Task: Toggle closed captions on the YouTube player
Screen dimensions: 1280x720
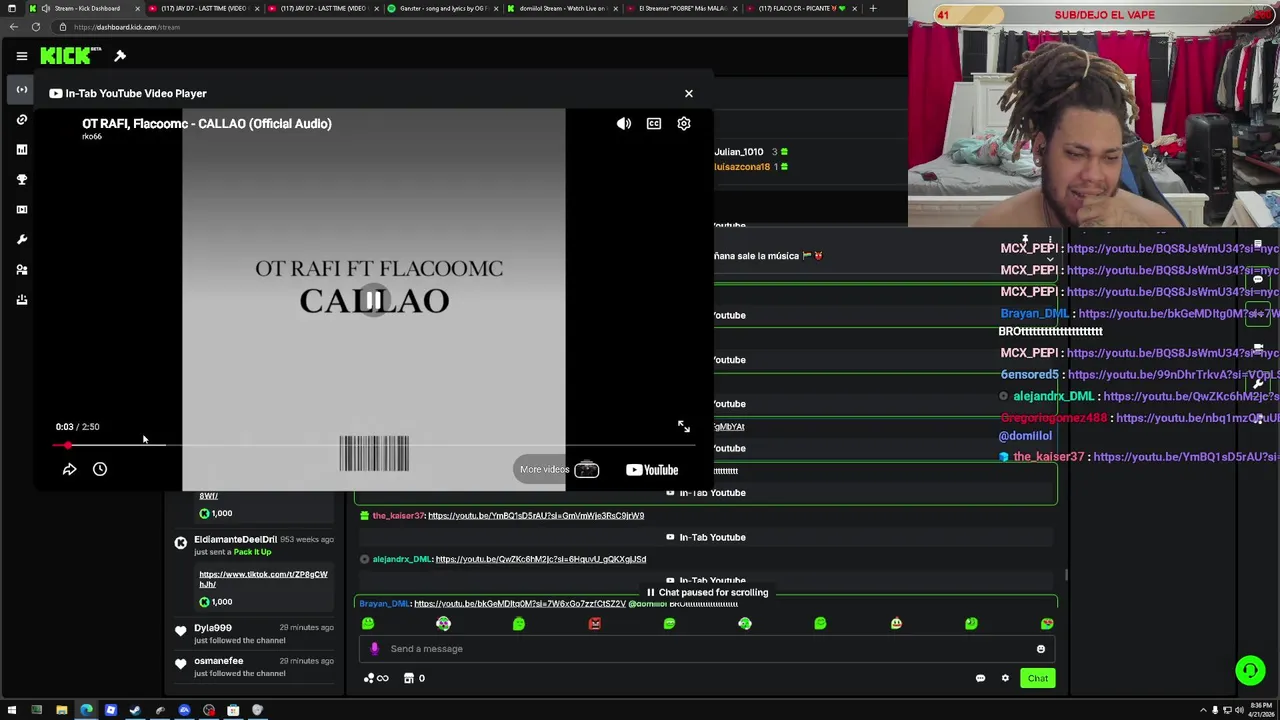Action: click(654, 123)
